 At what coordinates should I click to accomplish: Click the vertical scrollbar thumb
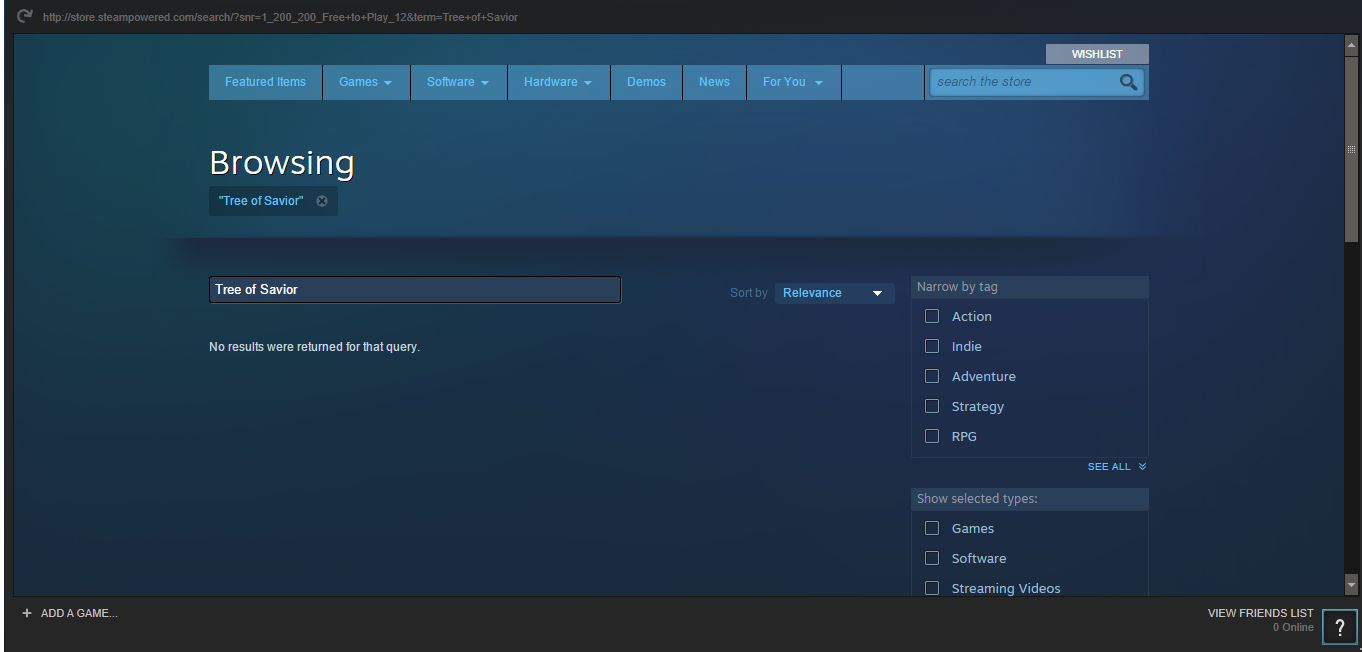click(1351, 150)
